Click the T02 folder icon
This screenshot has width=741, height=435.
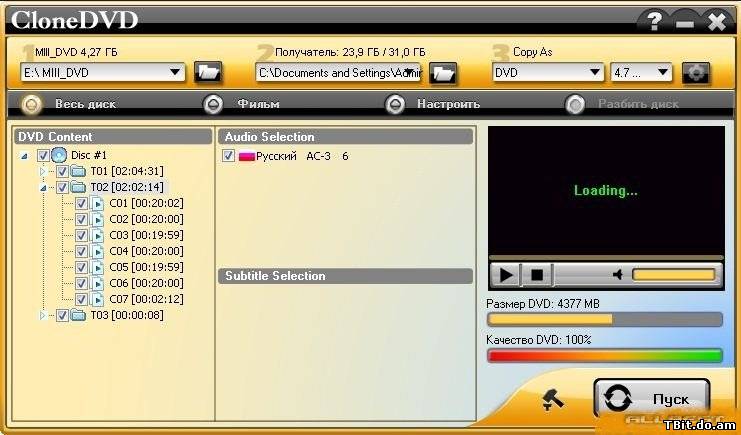tap(78, 187)
